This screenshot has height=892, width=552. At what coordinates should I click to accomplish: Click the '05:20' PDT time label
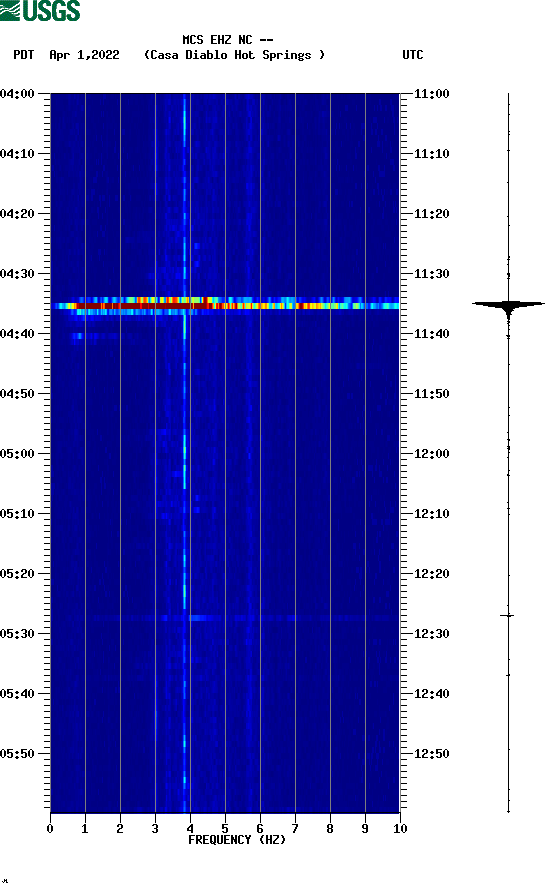click(18, 574)
